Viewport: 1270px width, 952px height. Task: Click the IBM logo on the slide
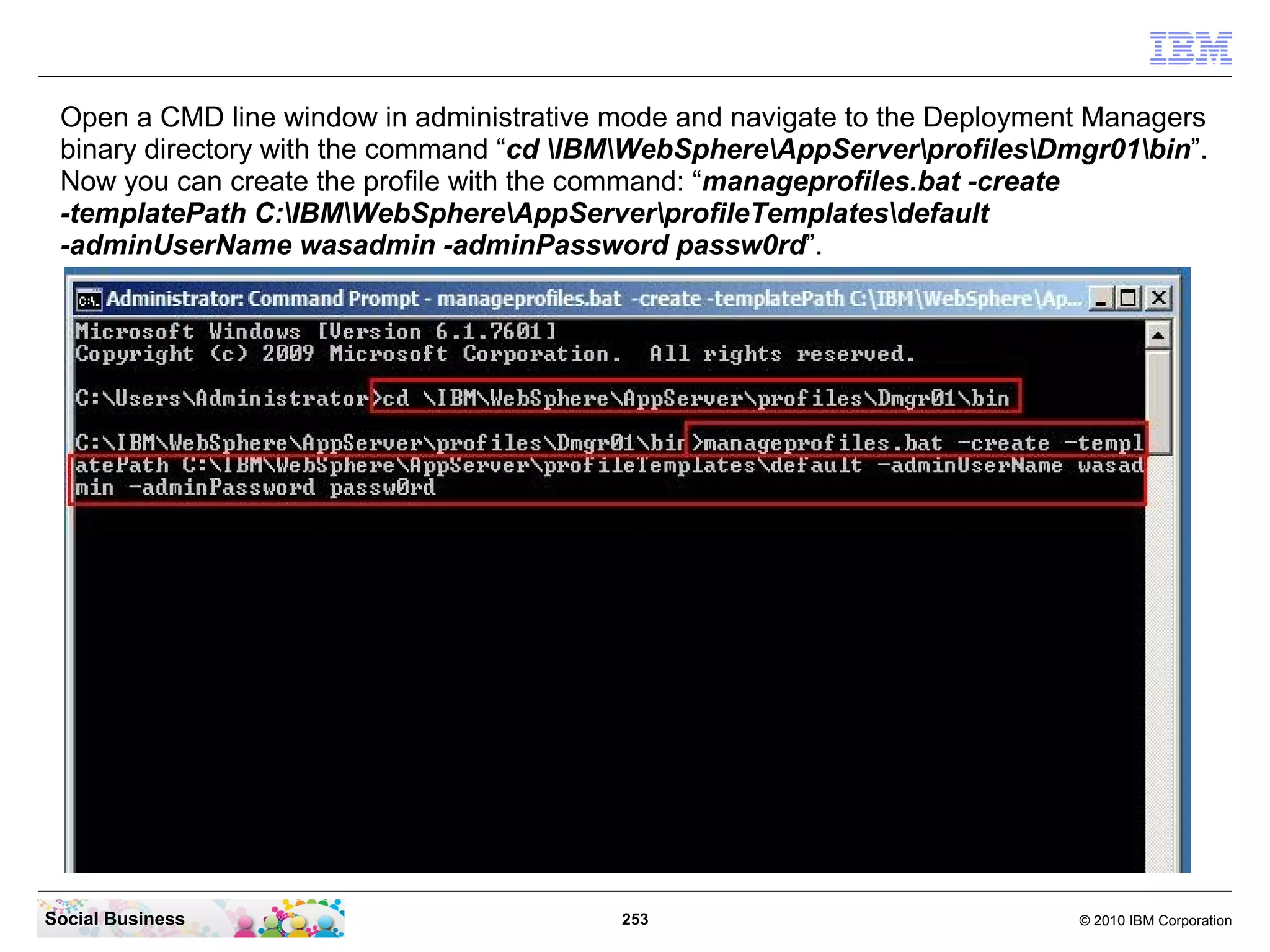coord(1191,48)
